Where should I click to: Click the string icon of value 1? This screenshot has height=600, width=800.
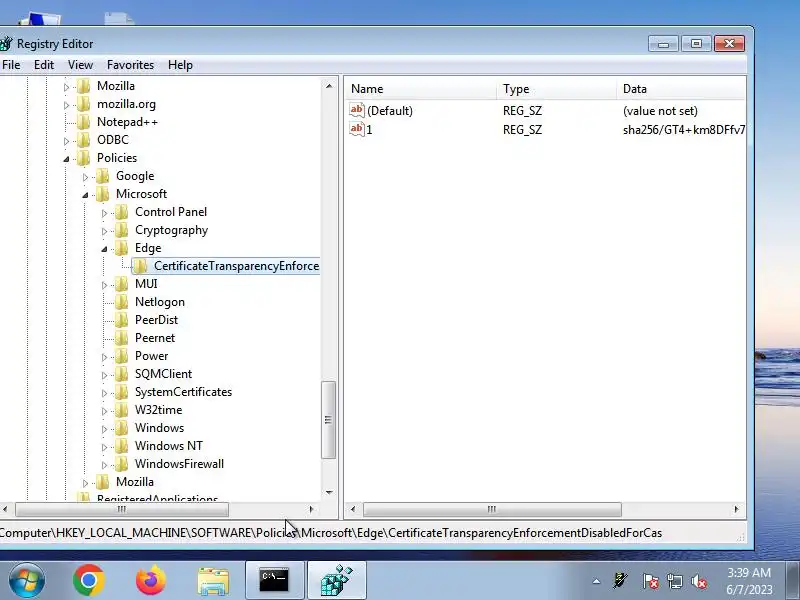(x=357, y=129)
